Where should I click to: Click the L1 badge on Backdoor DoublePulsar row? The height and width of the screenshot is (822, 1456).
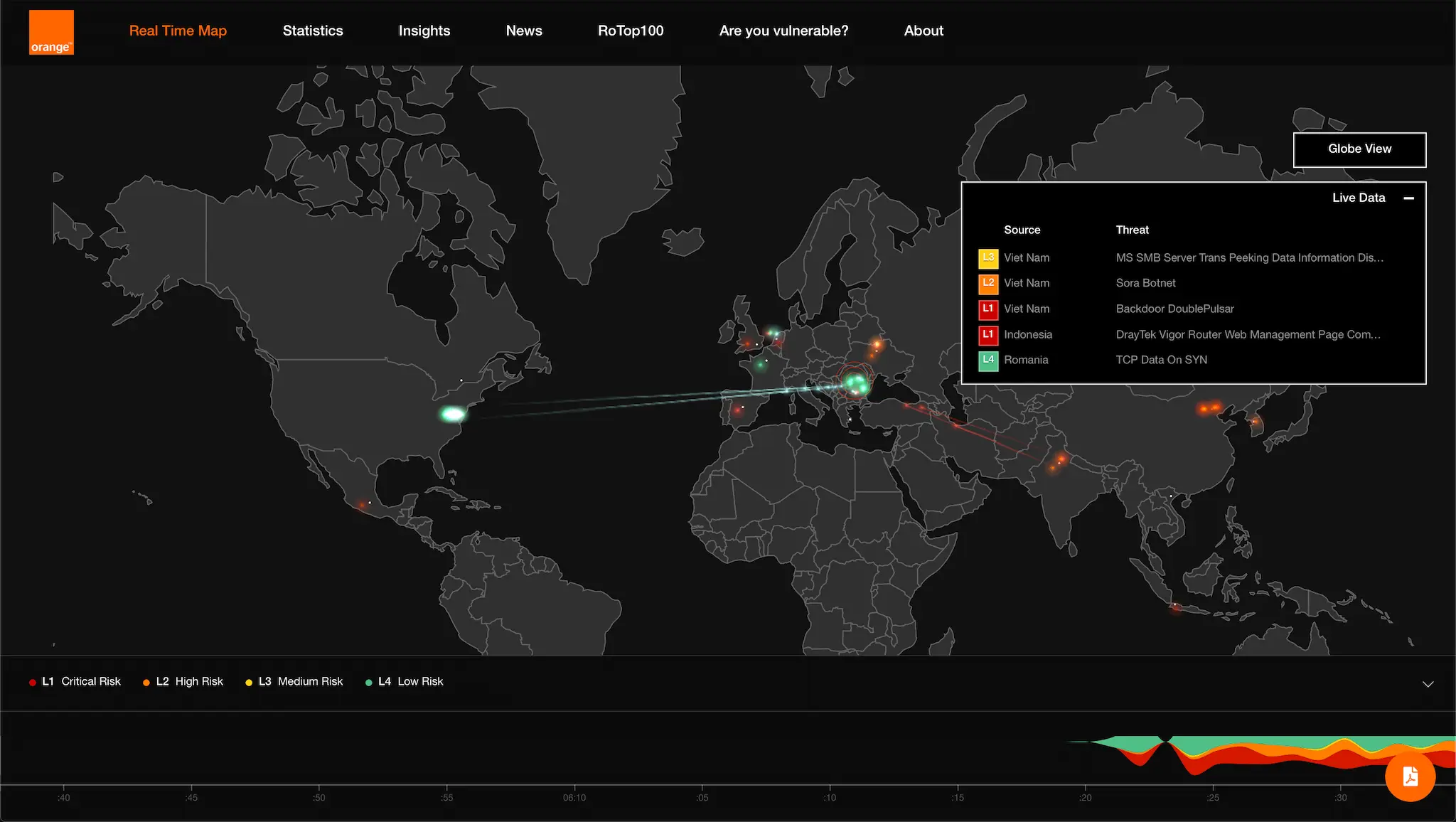click(x=987, y=309)
